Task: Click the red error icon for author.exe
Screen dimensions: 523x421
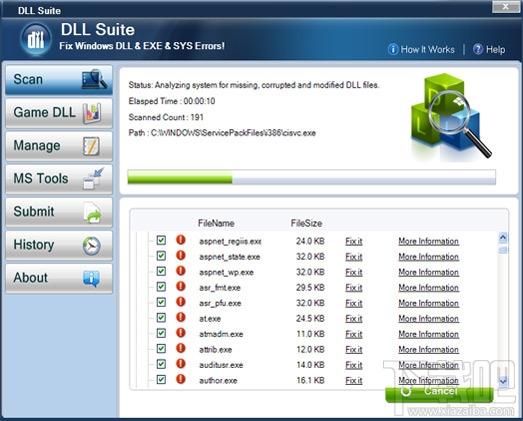Action: coord(181,379)
